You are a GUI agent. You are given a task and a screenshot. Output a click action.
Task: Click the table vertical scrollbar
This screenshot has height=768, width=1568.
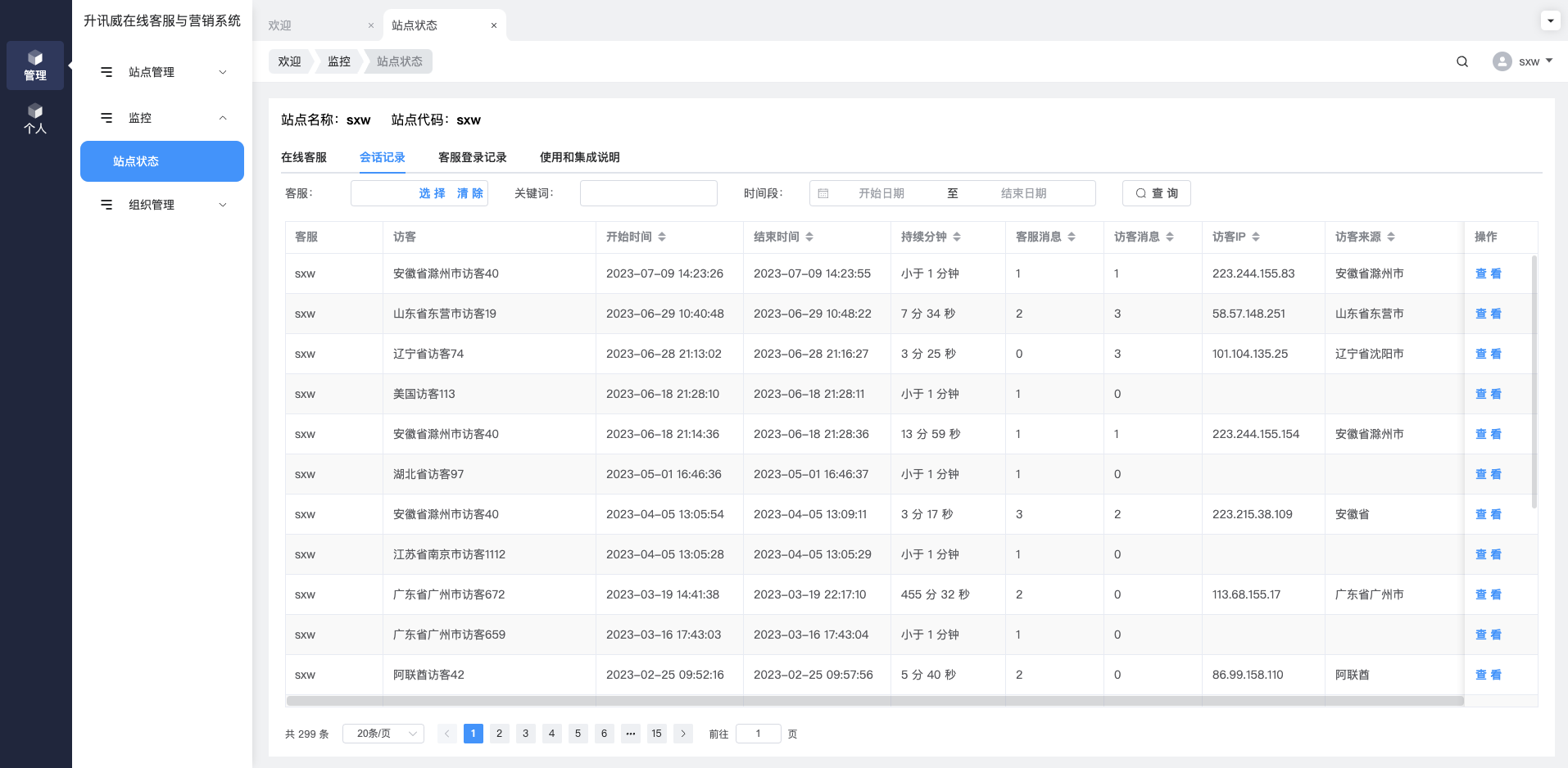click(x=1534, y=382)
